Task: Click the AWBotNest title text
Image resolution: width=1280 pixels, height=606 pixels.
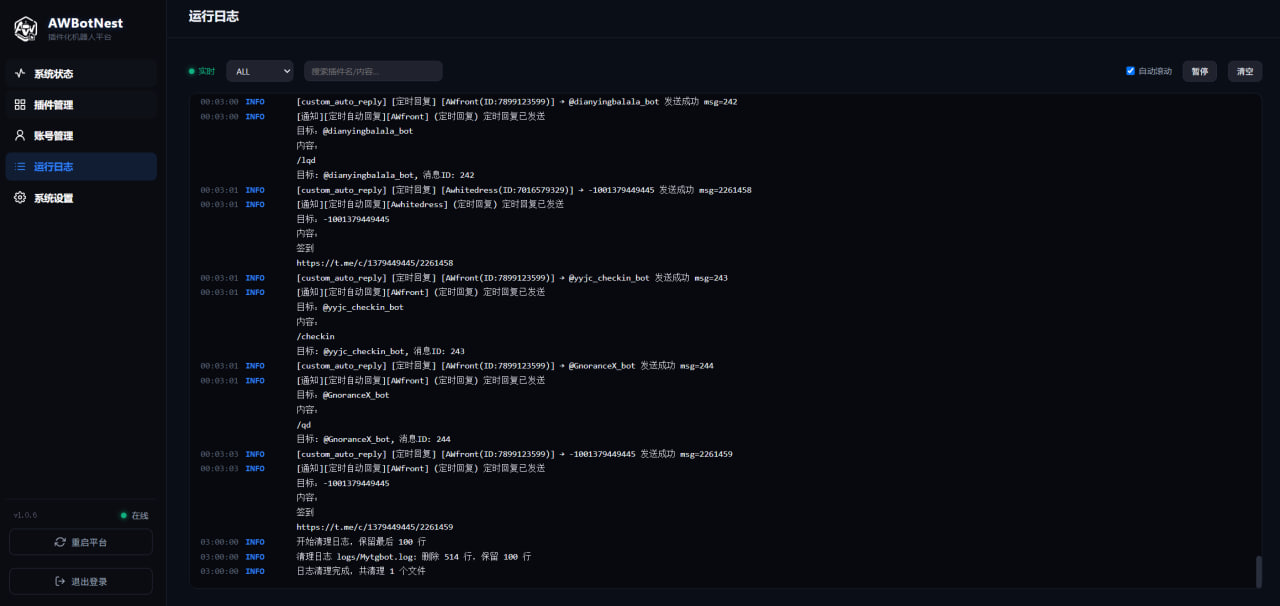Action: 85,23
